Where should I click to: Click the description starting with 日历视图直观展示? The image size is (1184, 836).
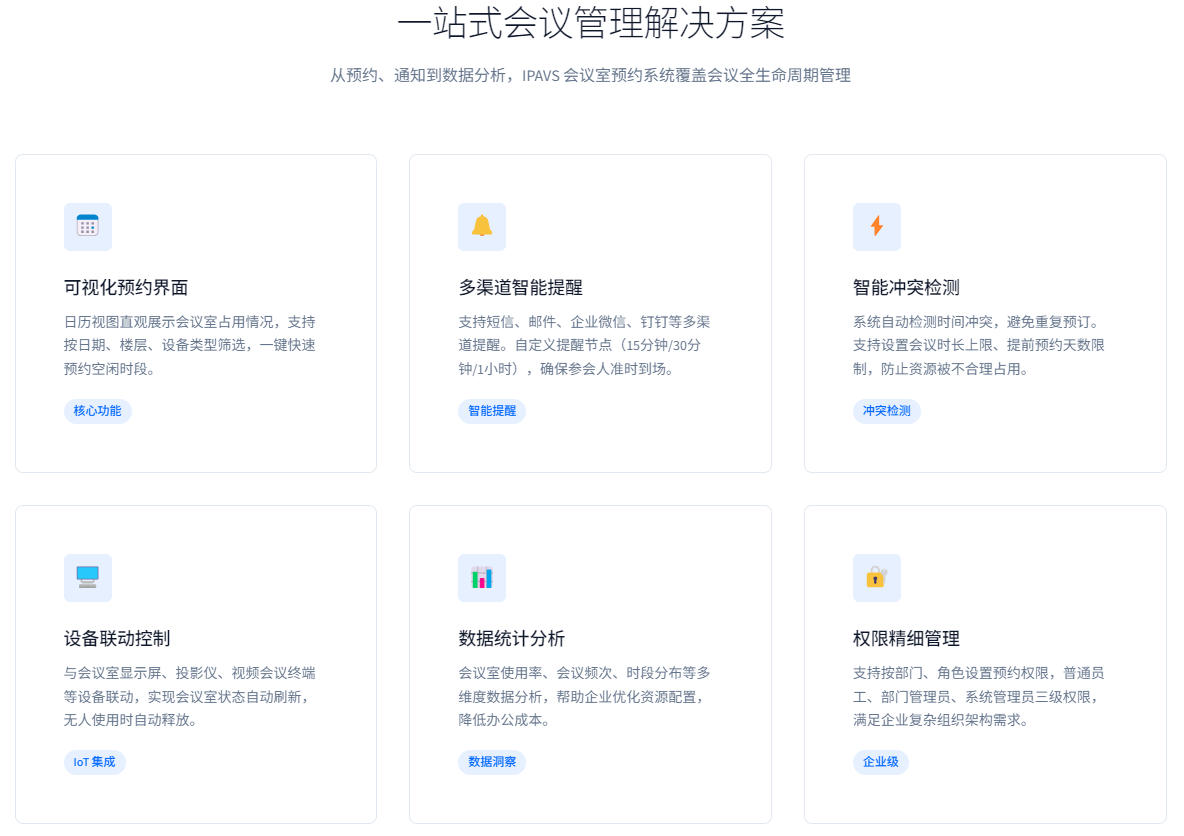(190, 345)
